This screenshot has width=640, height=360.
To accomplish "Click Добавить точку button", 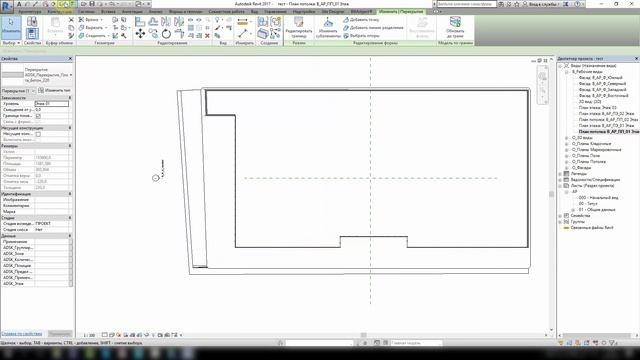I will click(x=361, y=20).
